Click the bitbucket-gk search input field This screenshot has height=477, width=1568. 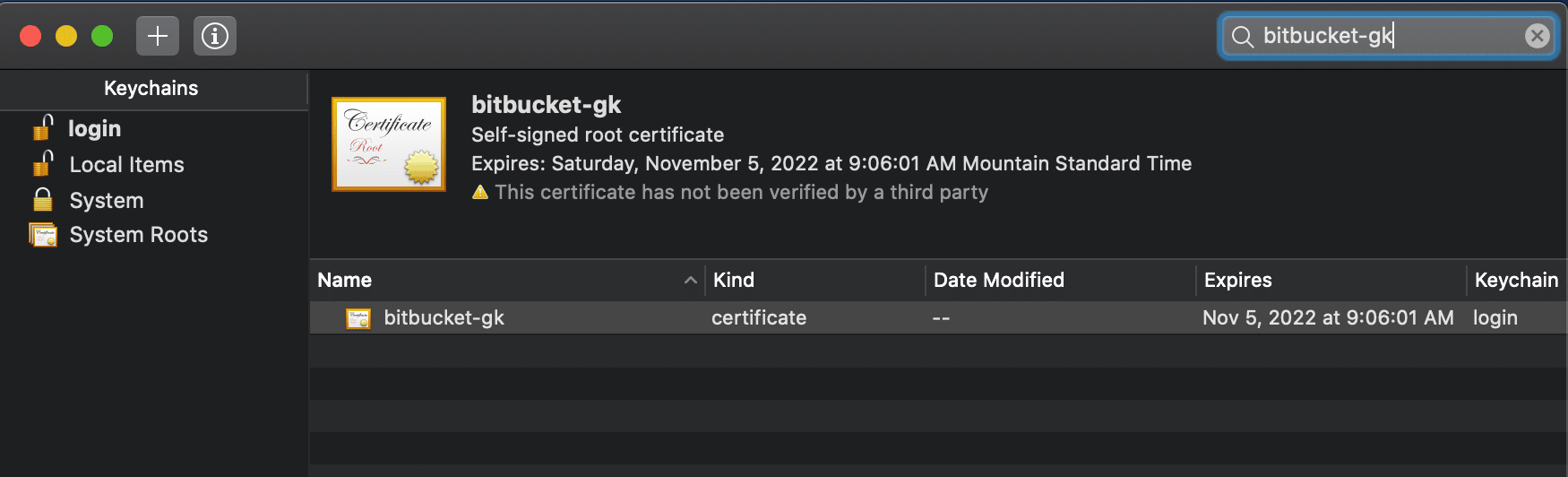[1380, 36]
